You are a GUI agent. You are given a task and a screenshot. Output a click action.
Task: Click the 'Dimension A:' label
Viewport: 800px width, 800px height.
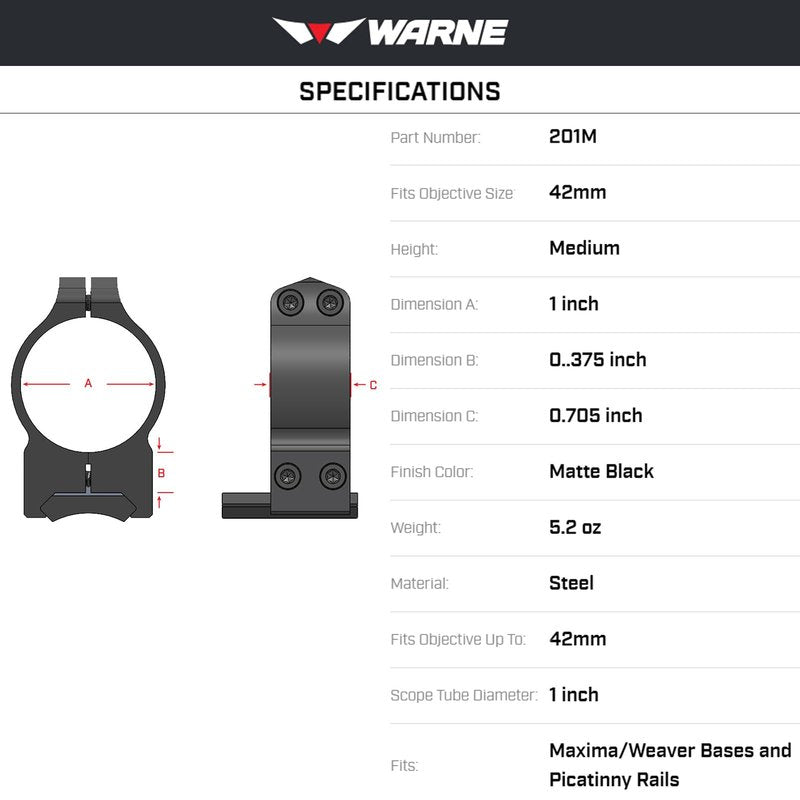[434, 305]
